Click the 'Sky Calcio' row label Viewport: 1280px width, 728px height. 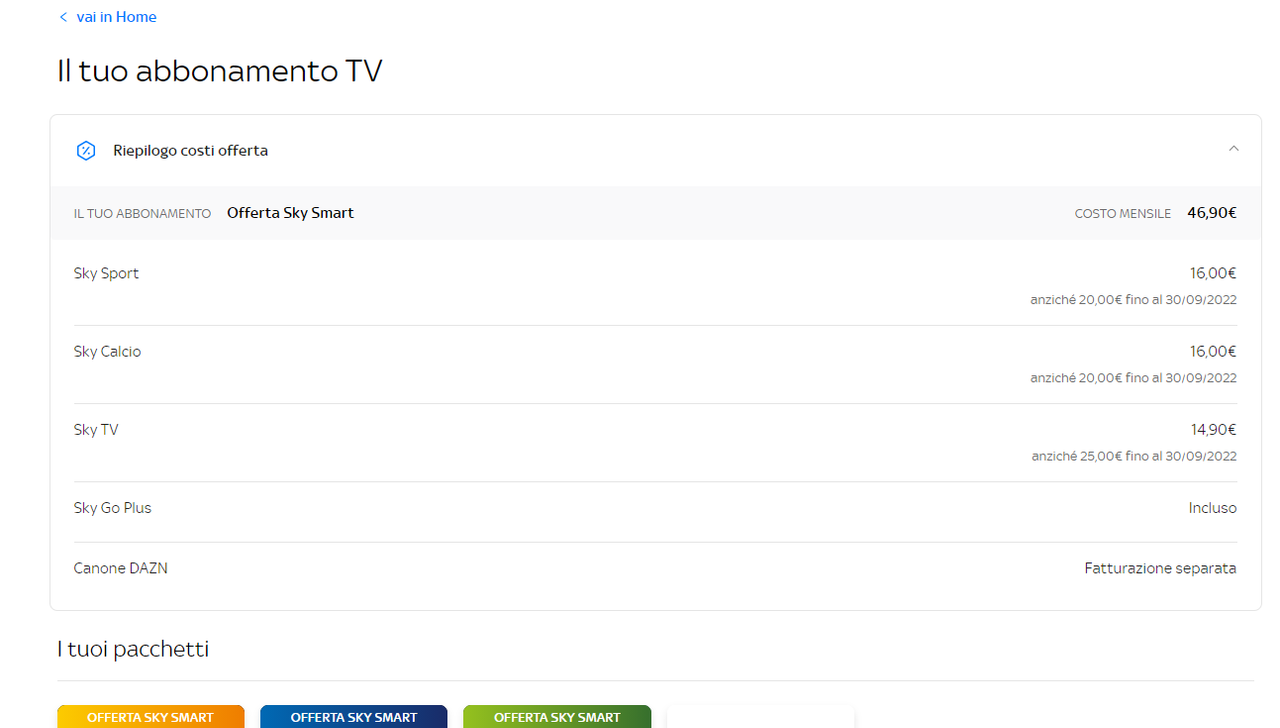107,351
